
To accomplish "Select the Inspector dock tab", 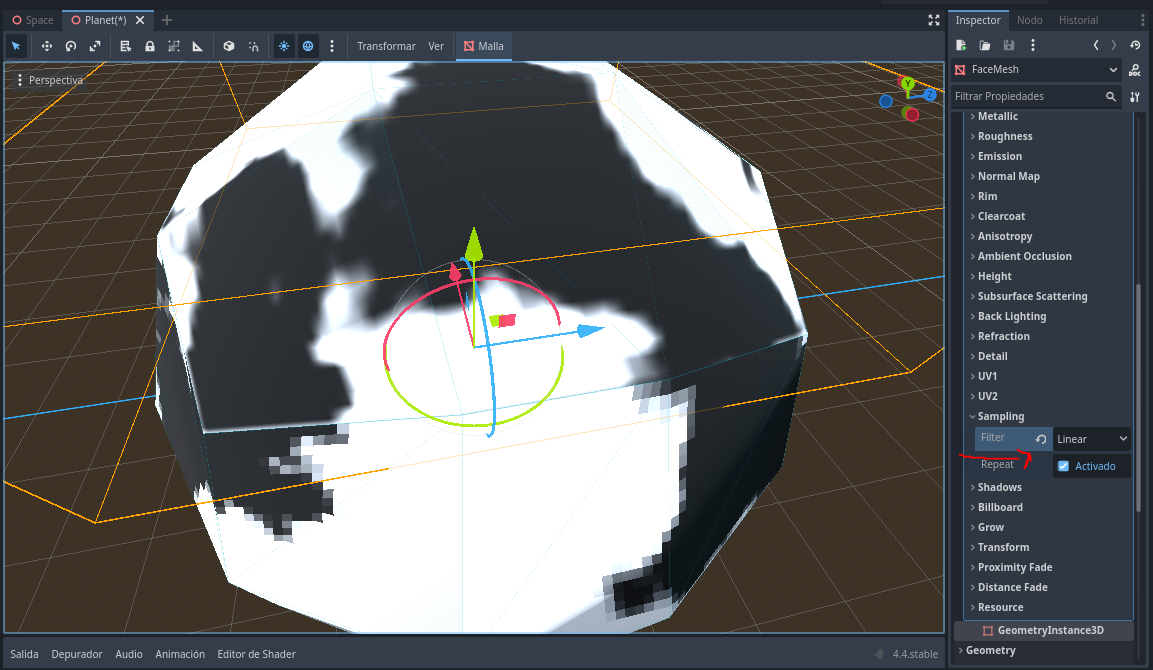I will click(977, 20).
